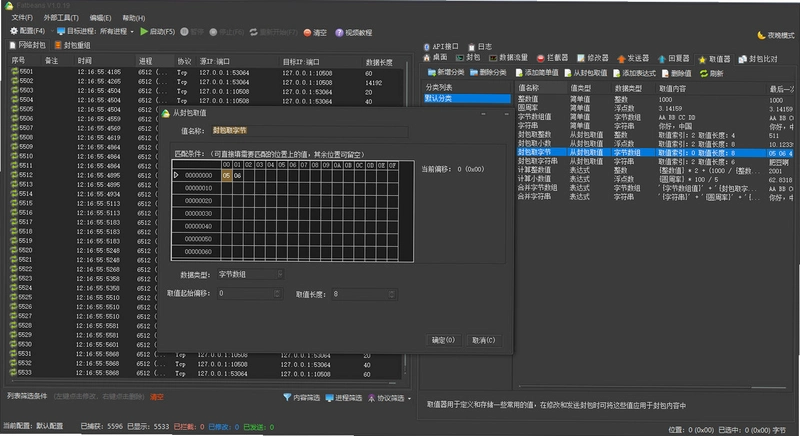
Task: Open the 数据类型 字节数组 combo box
Action: tap(250, 274)
